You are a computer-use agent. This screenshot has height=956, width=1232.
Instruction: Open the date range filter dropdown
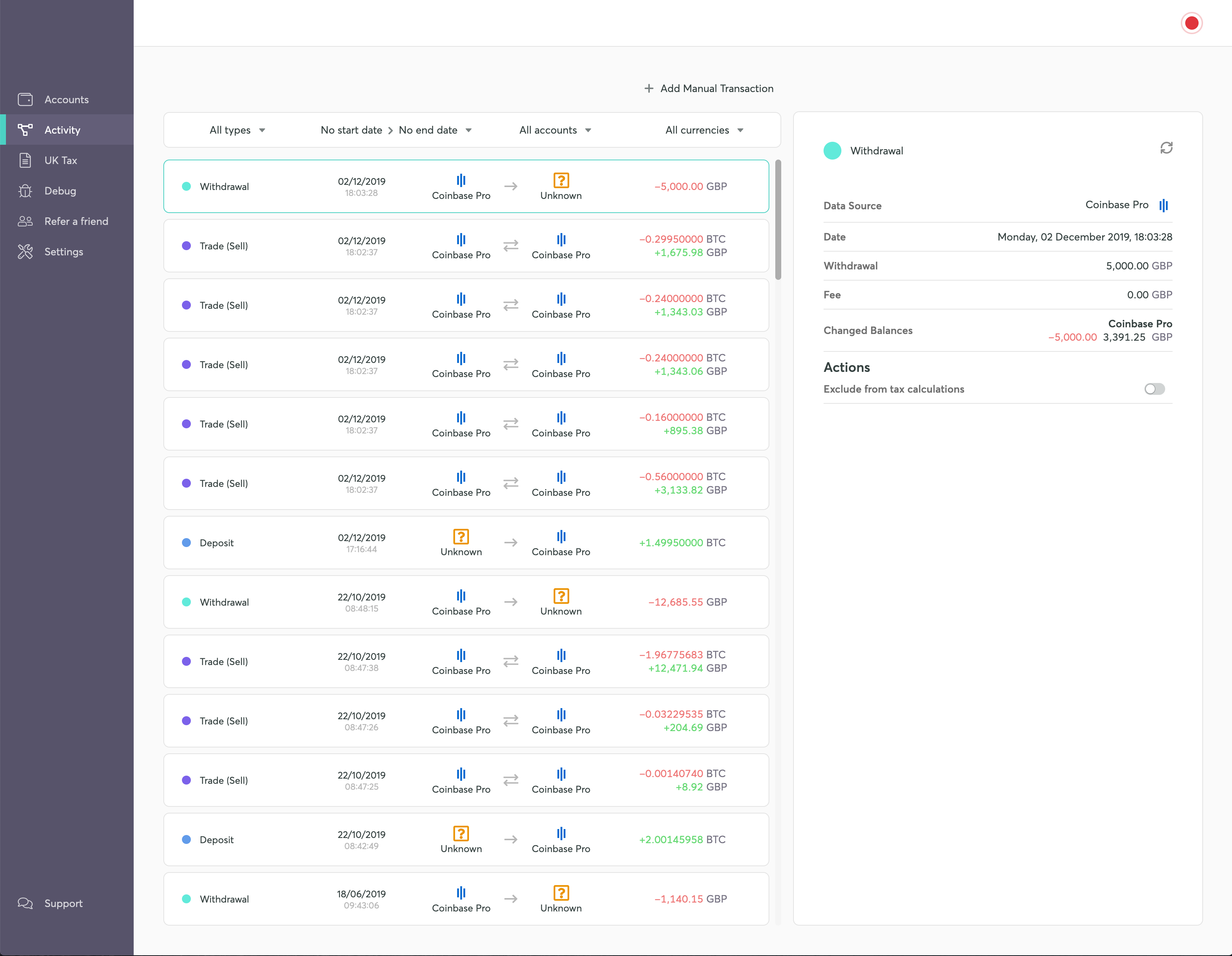tap(396, 130)
